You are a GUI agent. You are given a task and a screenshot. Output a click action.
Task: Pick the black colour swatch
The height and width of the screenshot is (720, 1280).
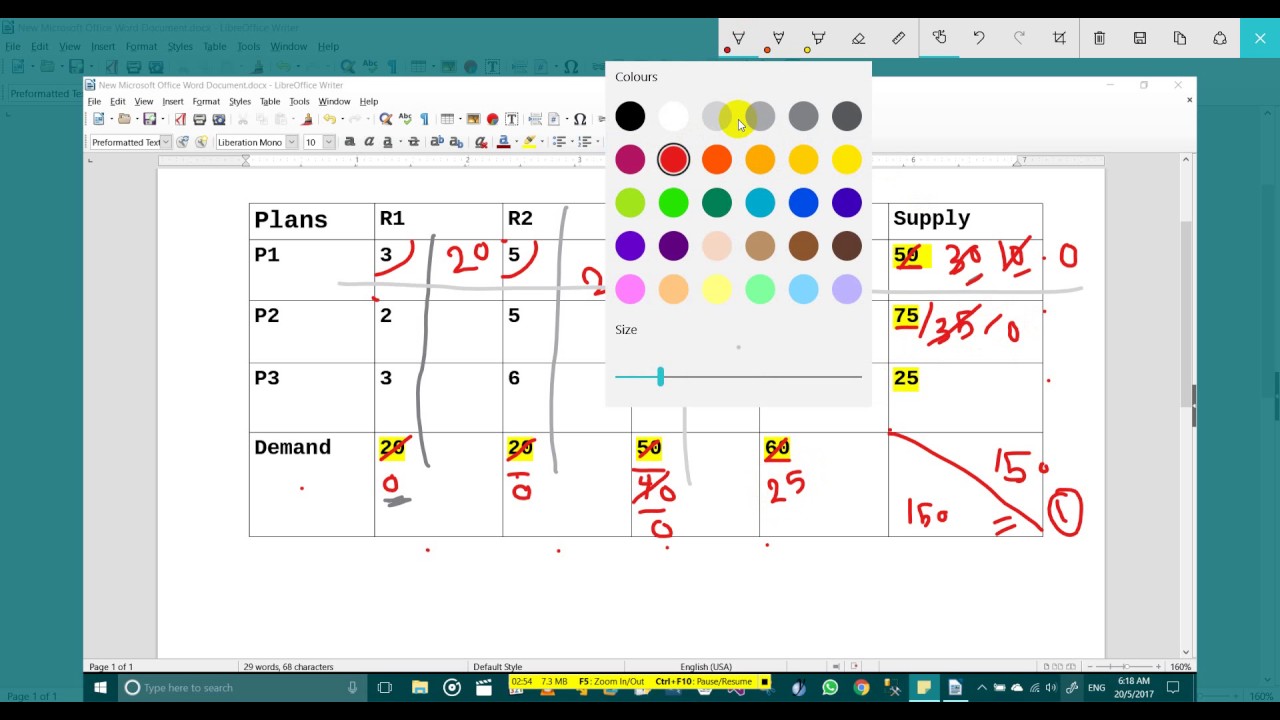pyautogui.click(x=630, y=117)
